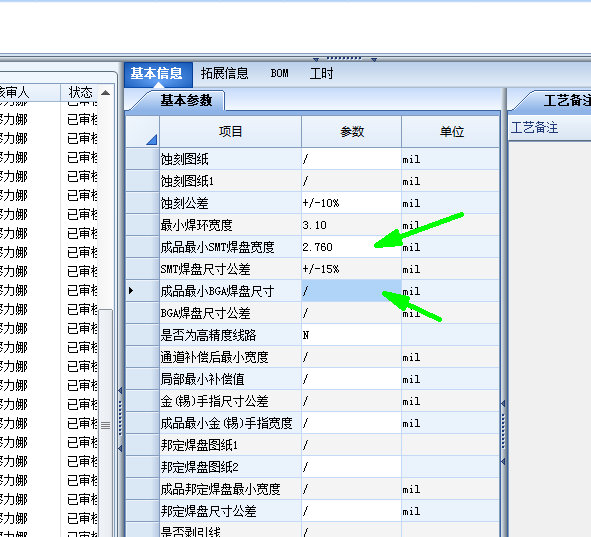This screenshot has width=591, height=537.
Task: Select the SMT焊盘尺寸公差 row label
Action: pos(205,269)
